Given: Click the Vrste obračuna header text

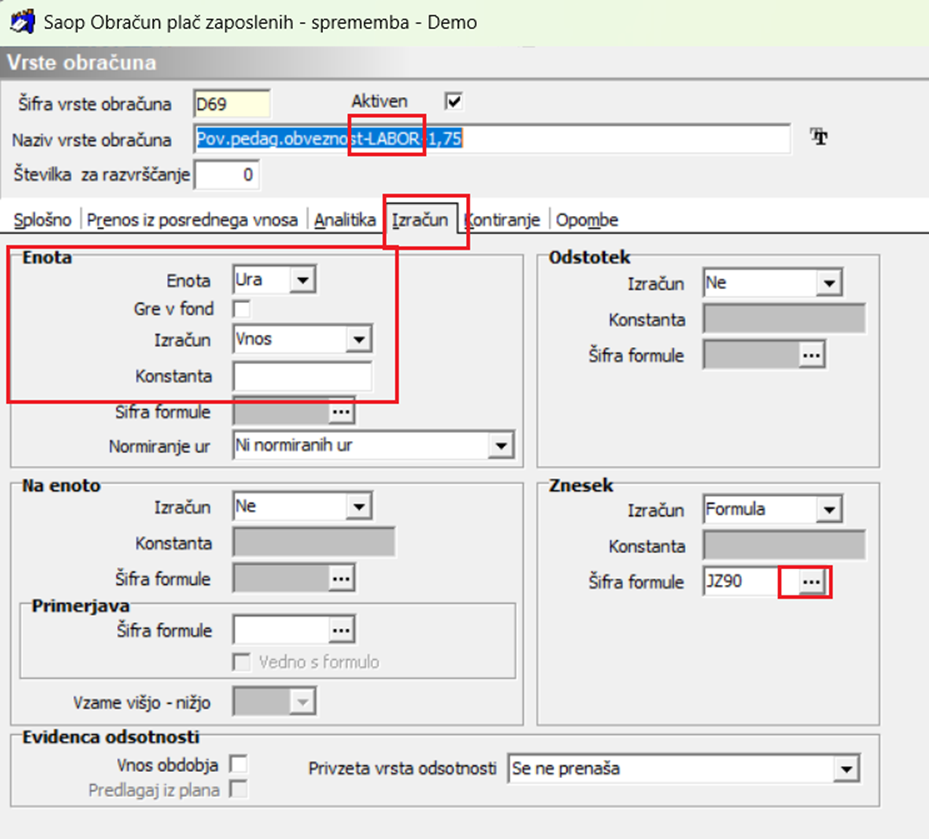Looking at the screenshot, I should click(82, 63).
